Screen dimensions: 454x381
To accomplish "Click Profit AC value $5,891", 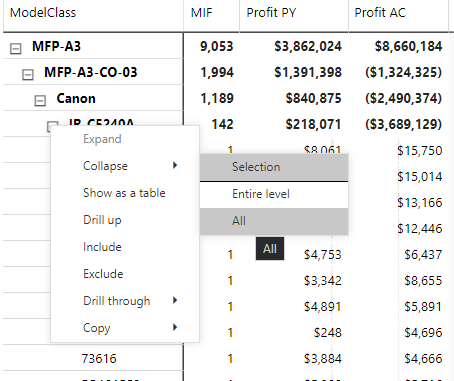I will [423, 307].
